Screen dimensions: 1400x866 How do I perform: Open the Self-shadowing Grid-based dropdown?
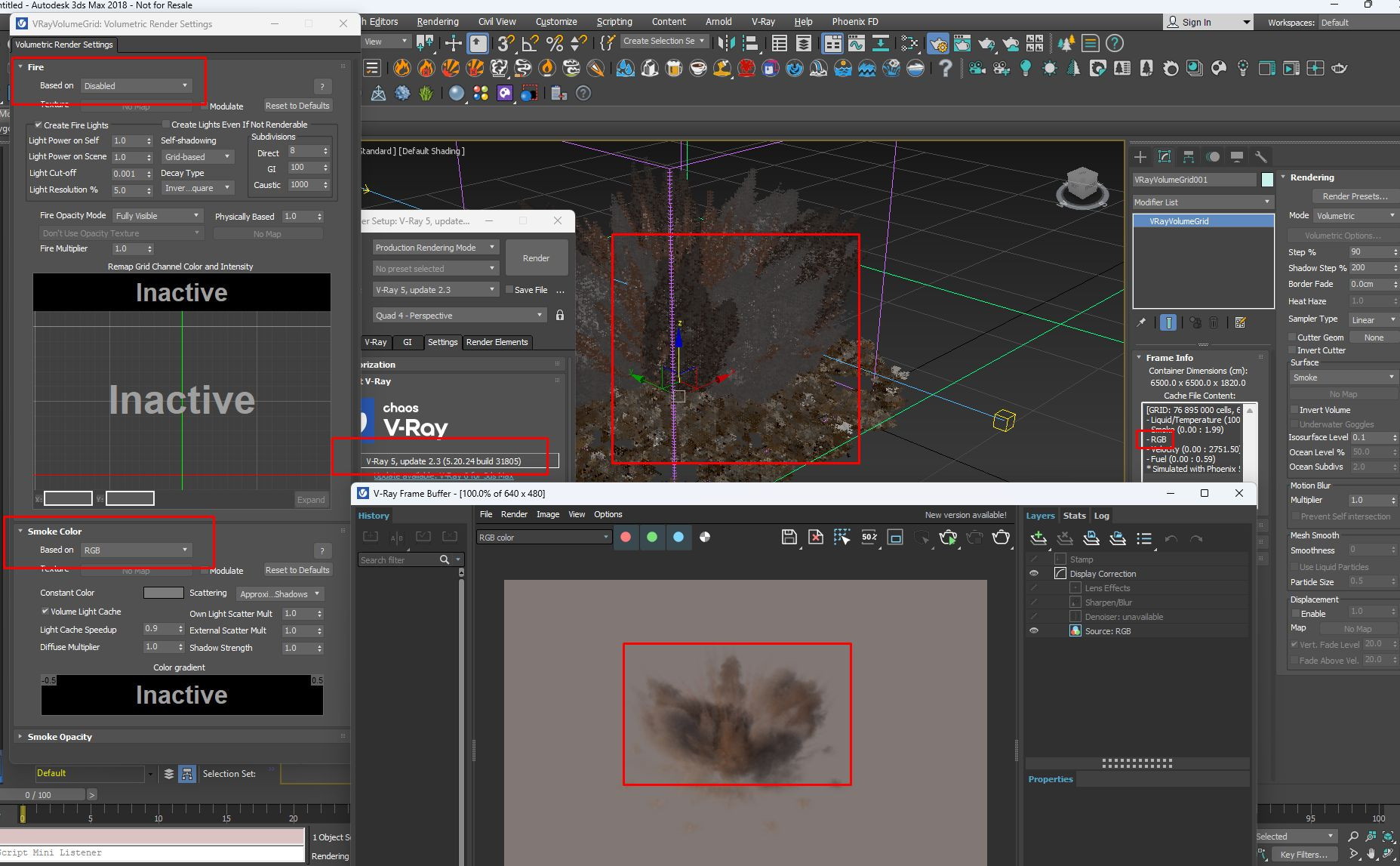197,156
